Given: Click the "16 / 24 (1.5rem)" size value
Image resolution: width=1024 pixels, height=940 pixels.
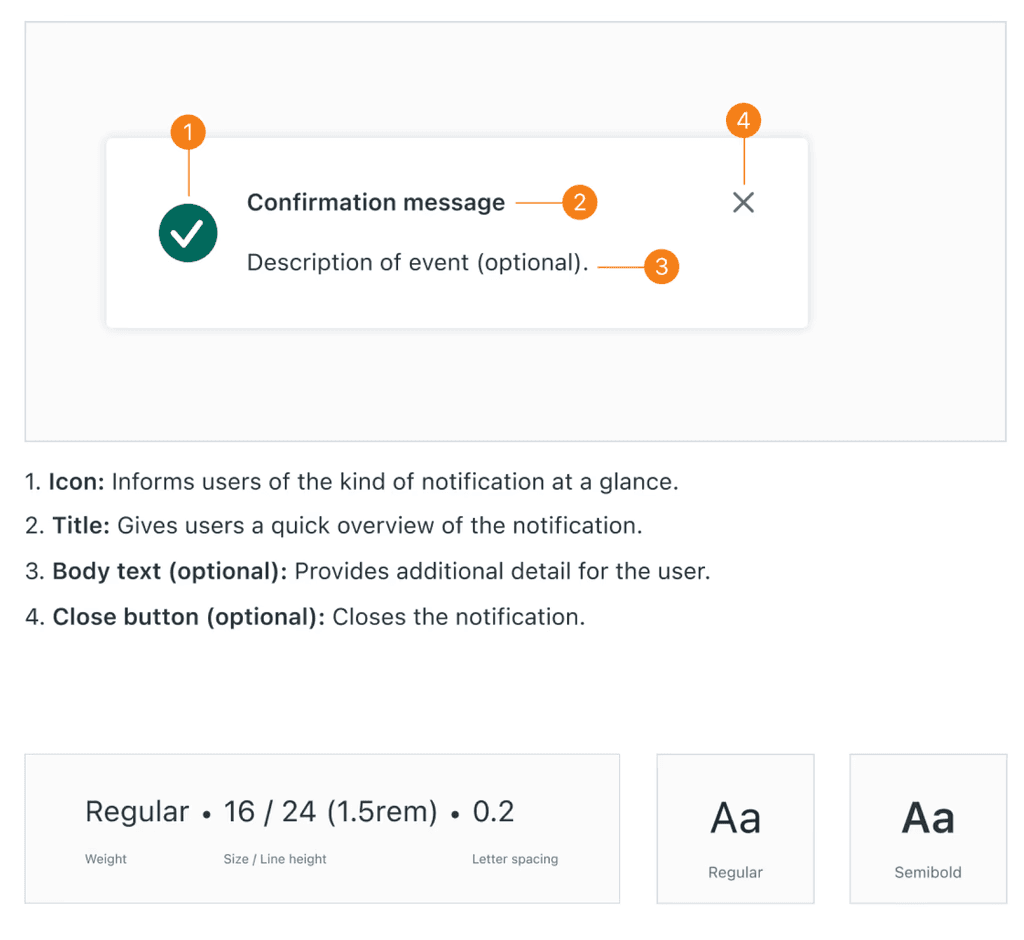Looking at the screenshot, I should click(330, 811).
